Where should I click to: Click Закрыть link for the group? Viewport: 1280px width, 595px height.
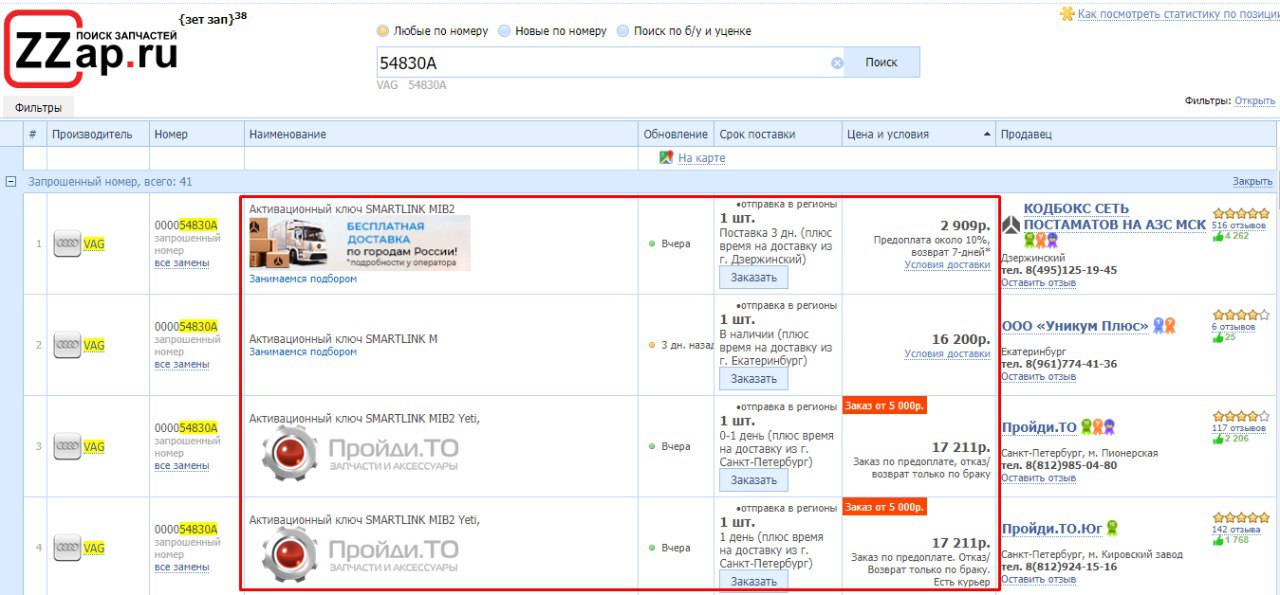[x=1252, y=182]
